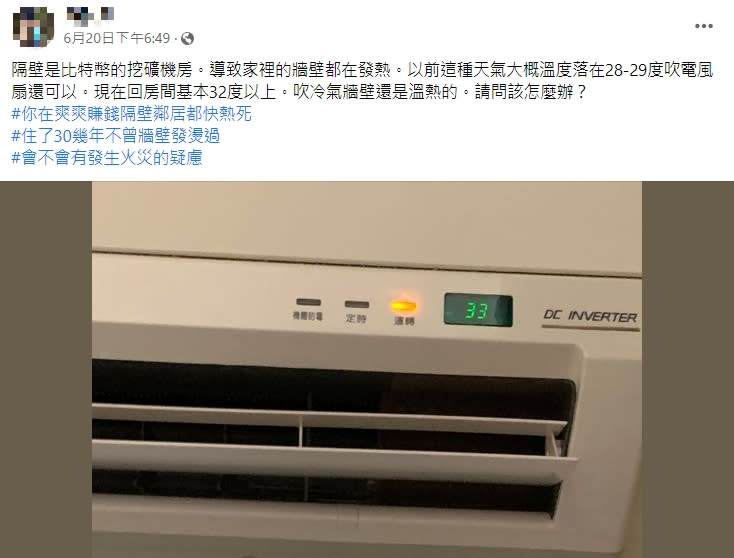Click the globe public-audience icon
The width and height of the screenshot is (734, 558).
[x=187, y=38]
